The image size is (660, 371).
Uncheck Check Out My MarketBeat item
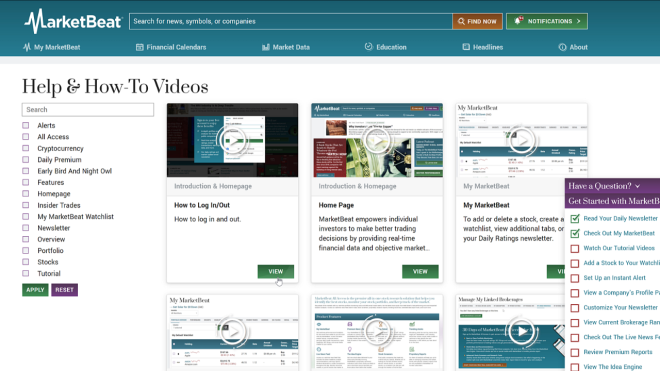tap(575, 233)
